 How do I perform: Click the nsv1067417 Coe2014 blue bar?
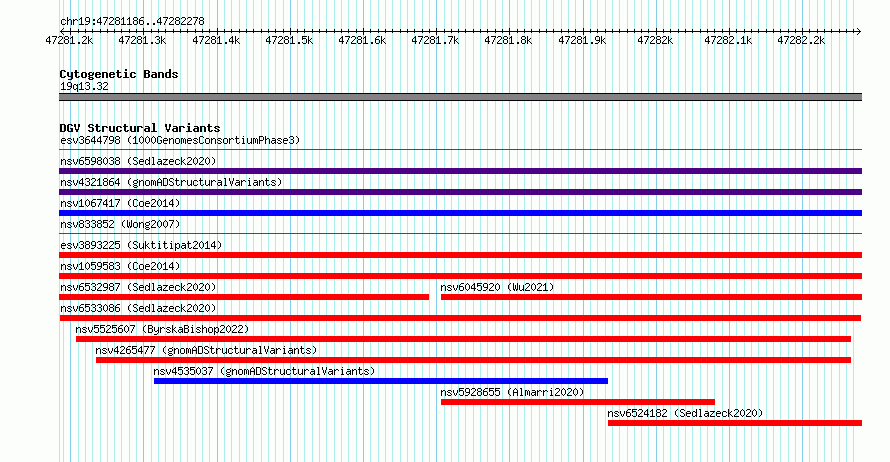point(460,213)
